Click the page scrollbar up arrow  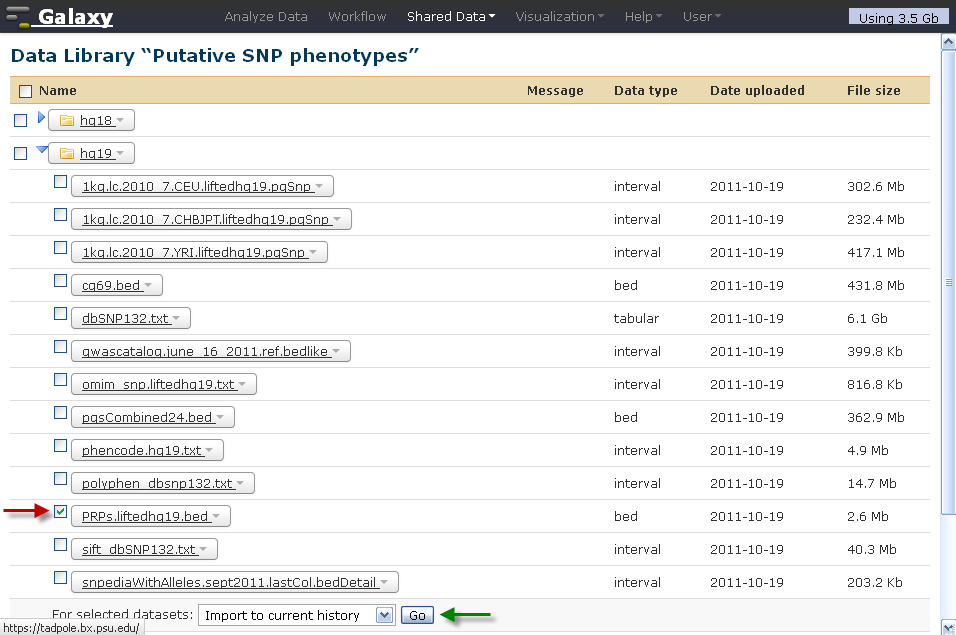[948, 41]
